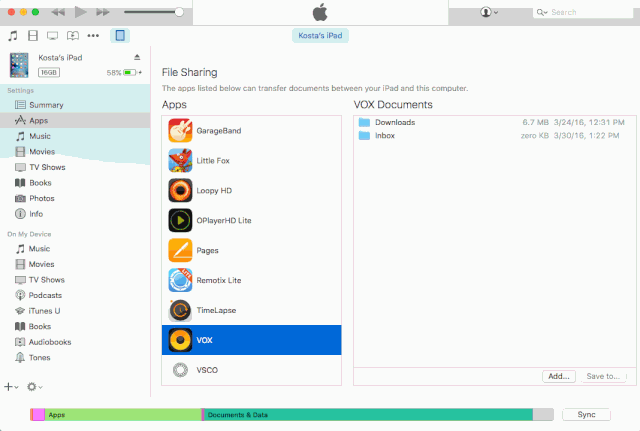Open Info in Settings sidebar
The image size is (640, 431).
tap(75, 213)
